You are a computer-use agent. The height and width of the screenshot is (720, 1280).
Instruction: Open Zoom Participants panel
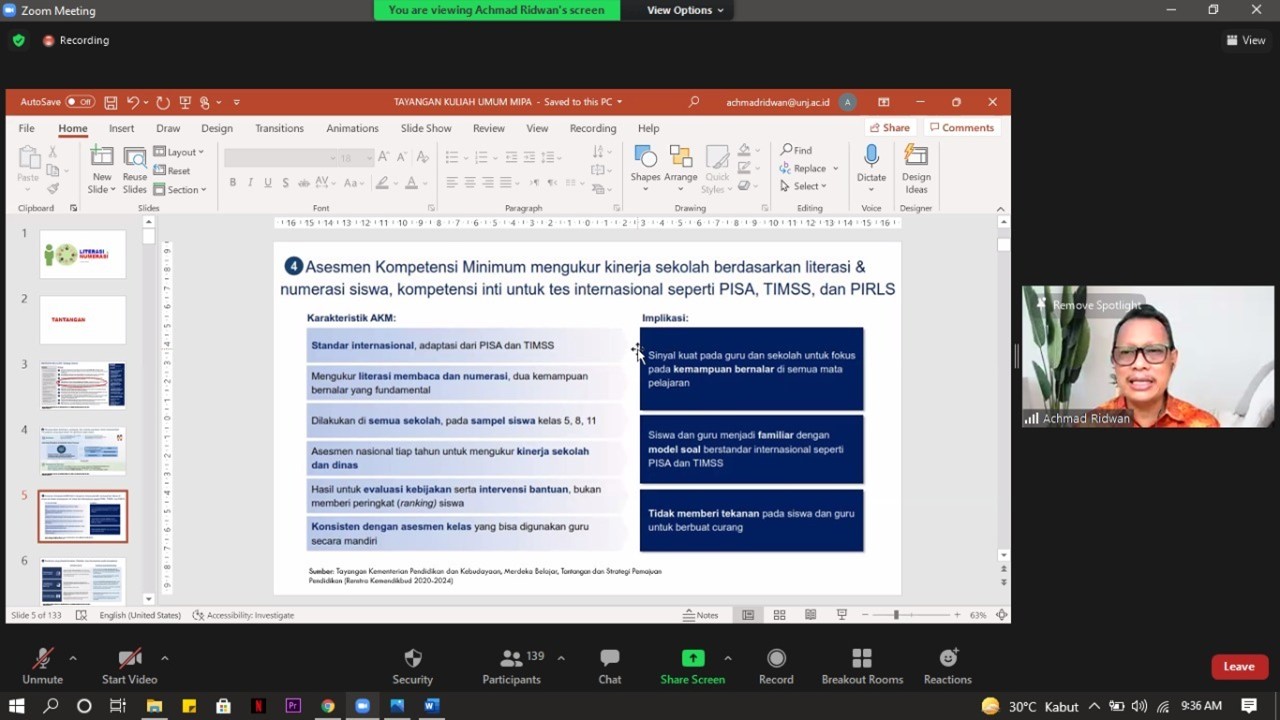click(x=511, y=667)
